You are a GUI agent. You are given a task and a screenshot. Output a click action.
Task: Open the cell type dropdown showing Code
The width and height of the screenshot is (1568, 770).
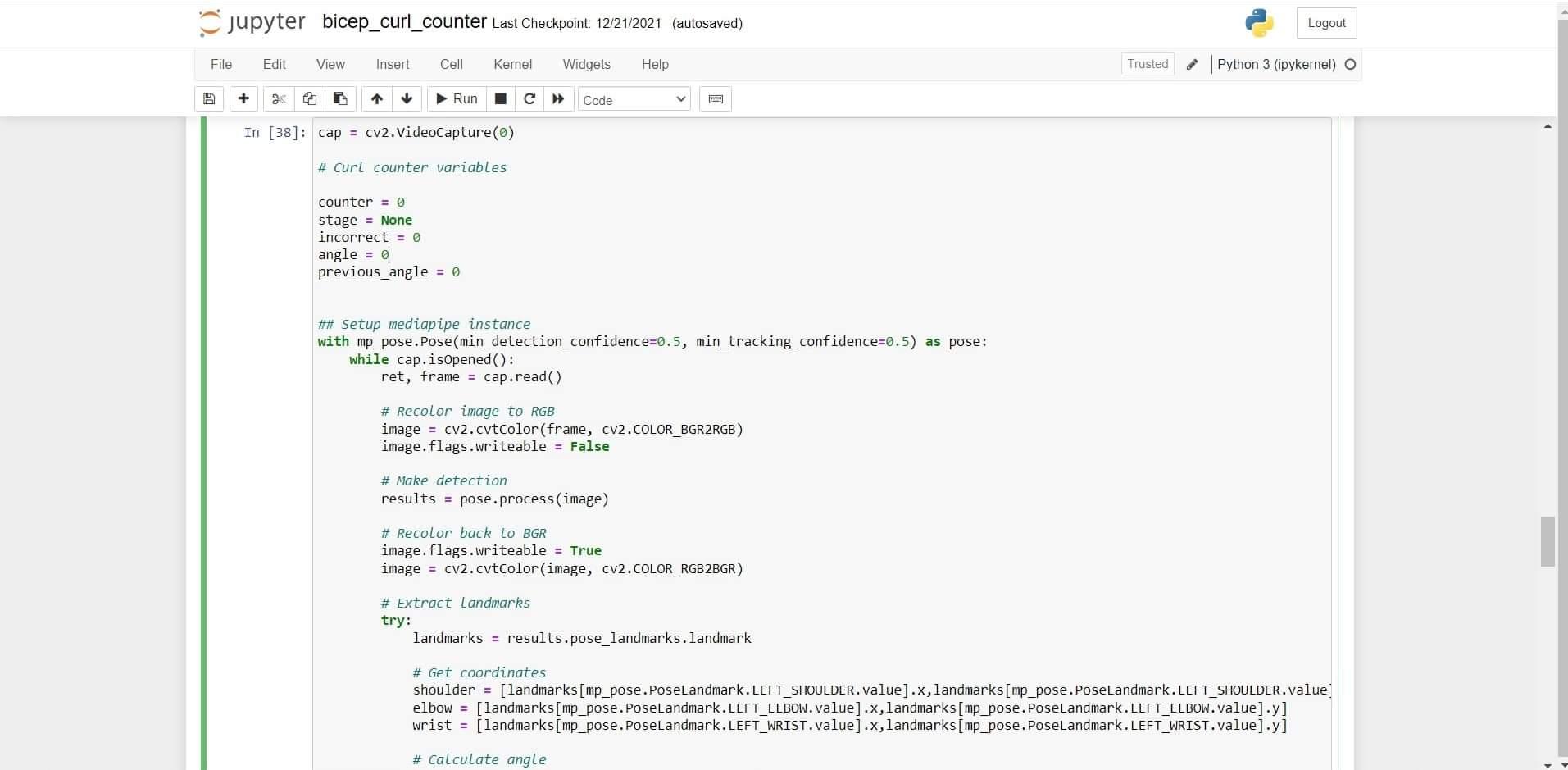634,99
